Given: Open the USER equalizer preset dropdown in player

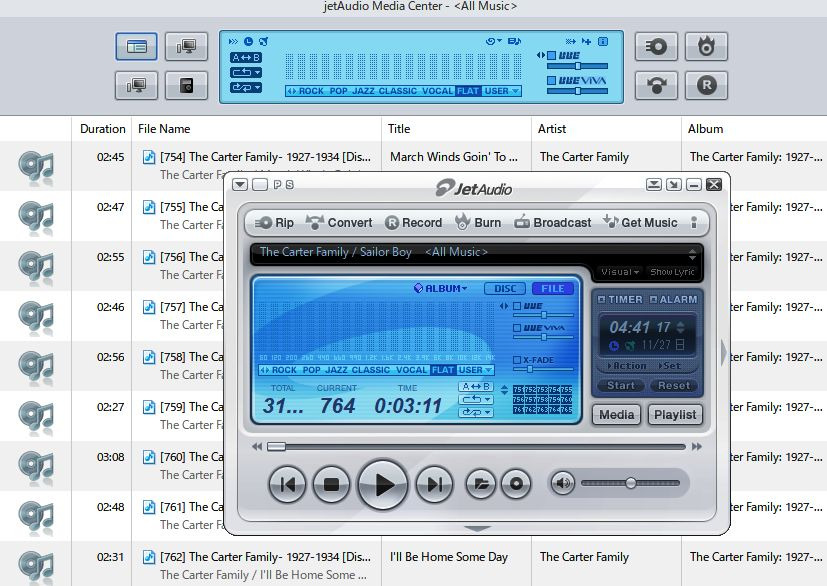Looking at the screenshot, I should [475, 370].
